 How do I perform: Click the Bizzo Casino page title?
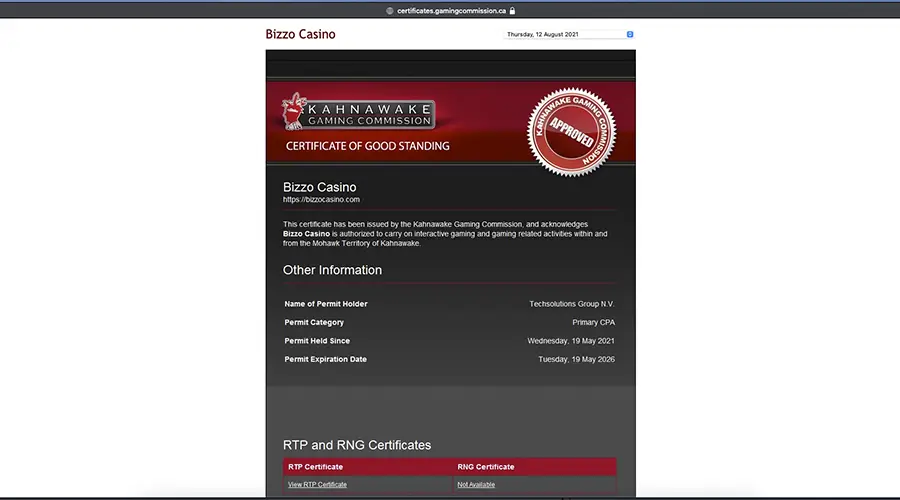pos(300,34)
